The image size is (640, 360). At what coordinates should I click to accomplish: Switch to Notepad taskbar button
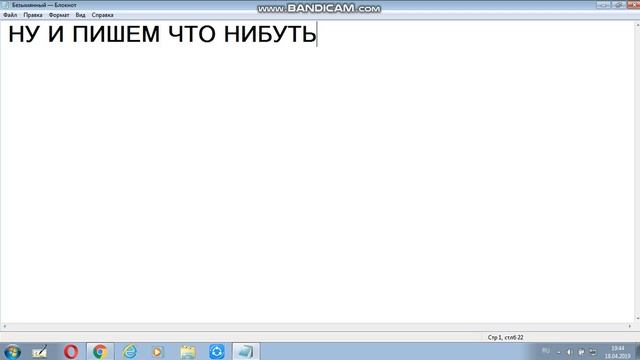246,352
